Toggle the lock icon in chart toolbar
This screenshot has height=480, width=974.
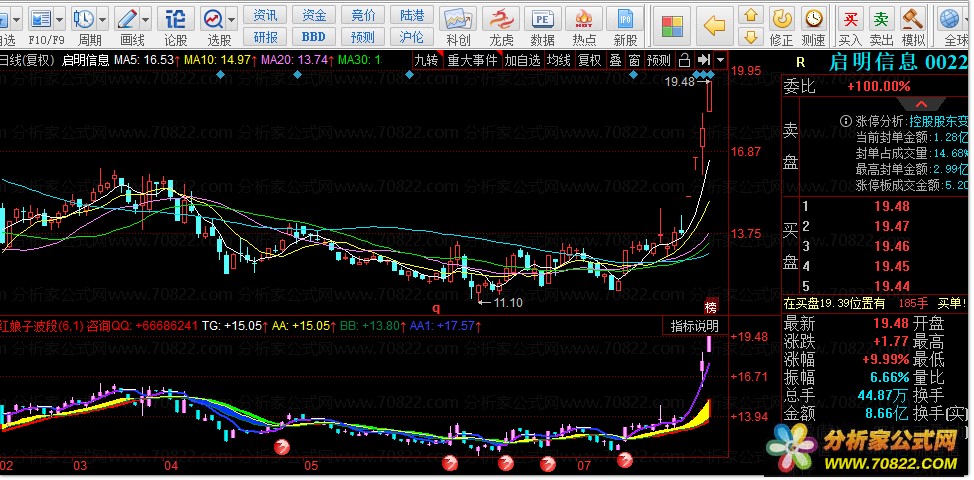[x=684, y=60]
